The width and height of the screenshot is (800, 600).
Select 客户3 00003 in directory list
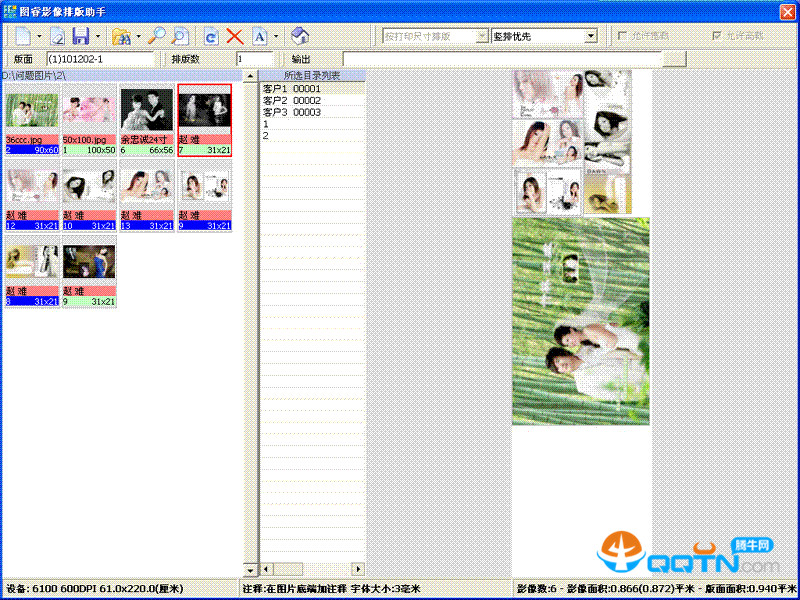point(292,112)
